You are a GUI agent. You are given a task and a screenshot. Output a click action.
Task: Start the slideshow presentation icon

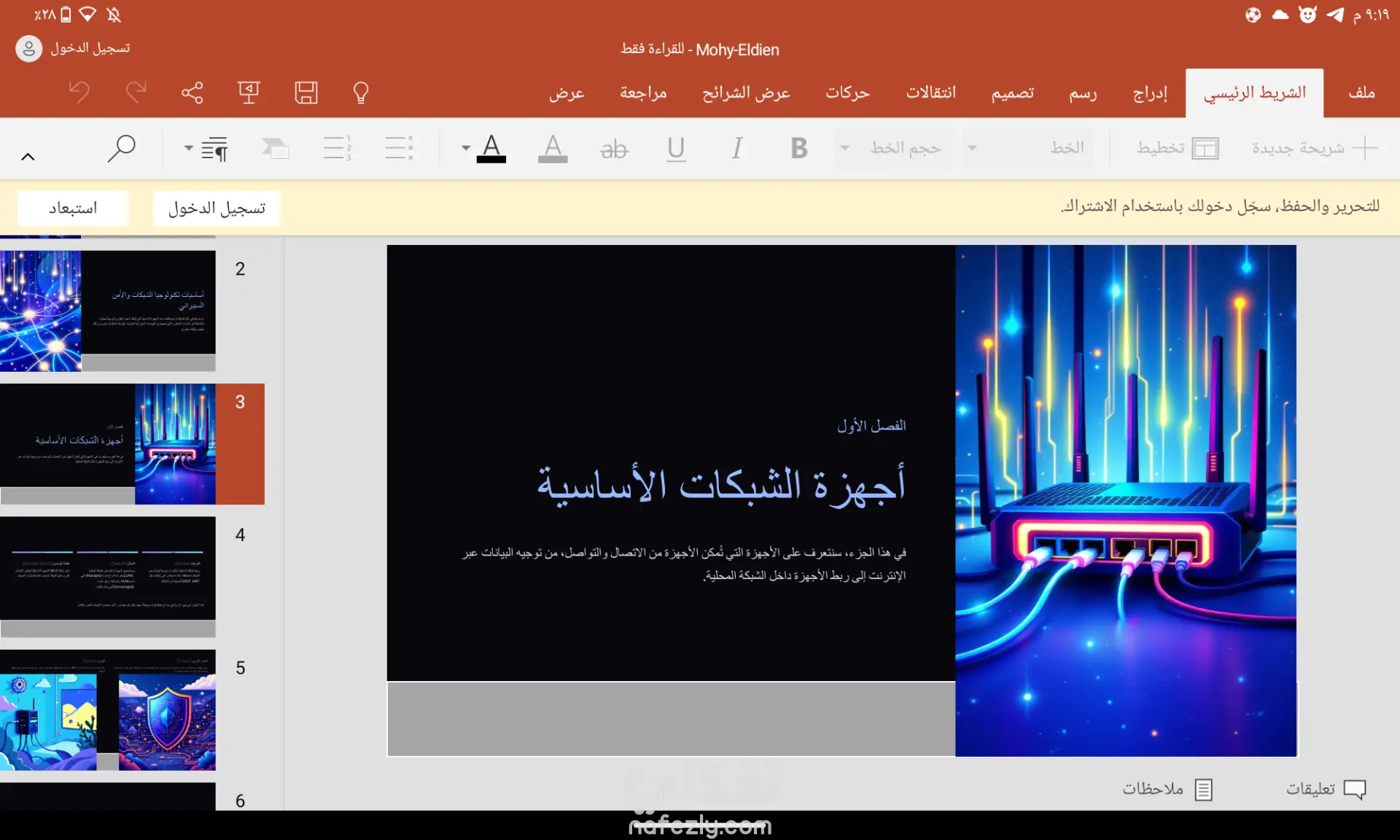pyautogui.click(x=249, y=93)
